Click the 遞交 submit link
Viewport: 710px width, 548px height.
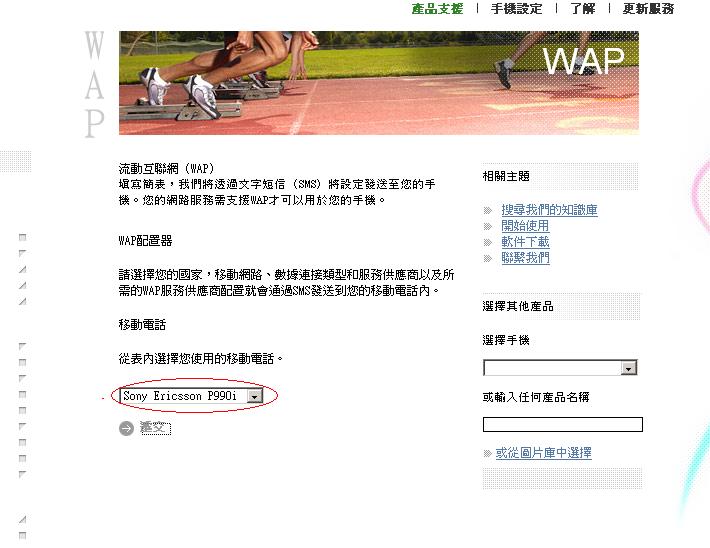[x=155, y=428]
